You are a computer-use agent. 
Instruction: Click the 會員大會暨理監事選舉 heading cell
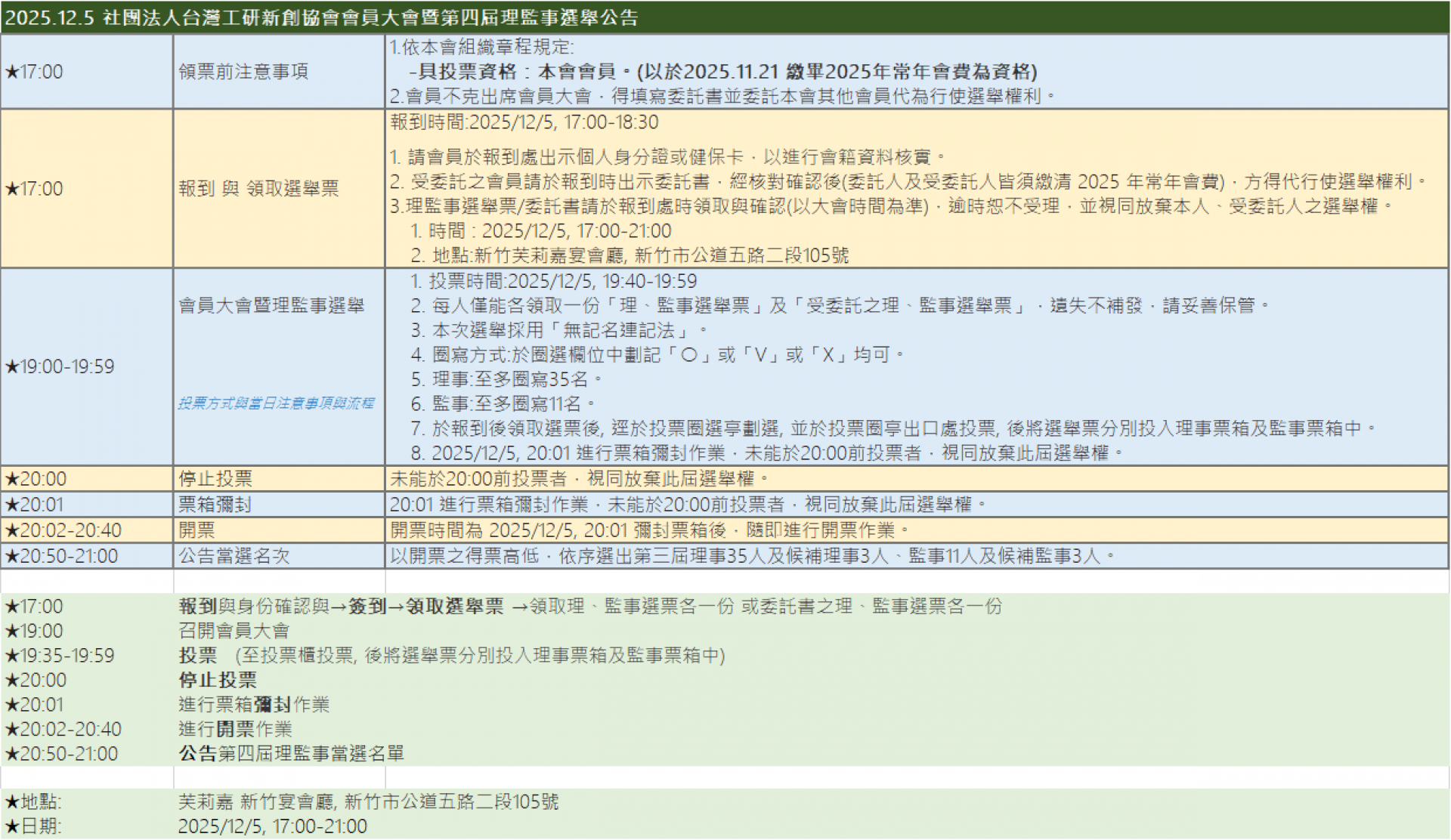coord(271,306)
